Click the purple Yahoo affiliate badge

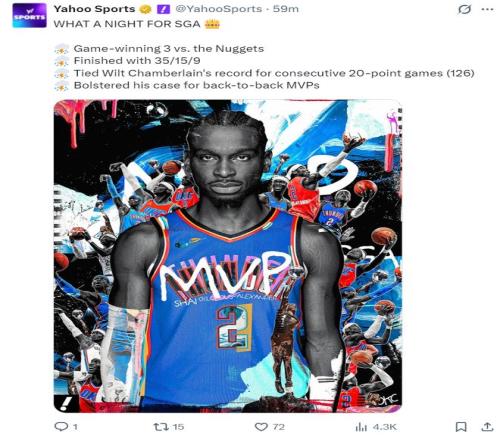coord(163,9)
